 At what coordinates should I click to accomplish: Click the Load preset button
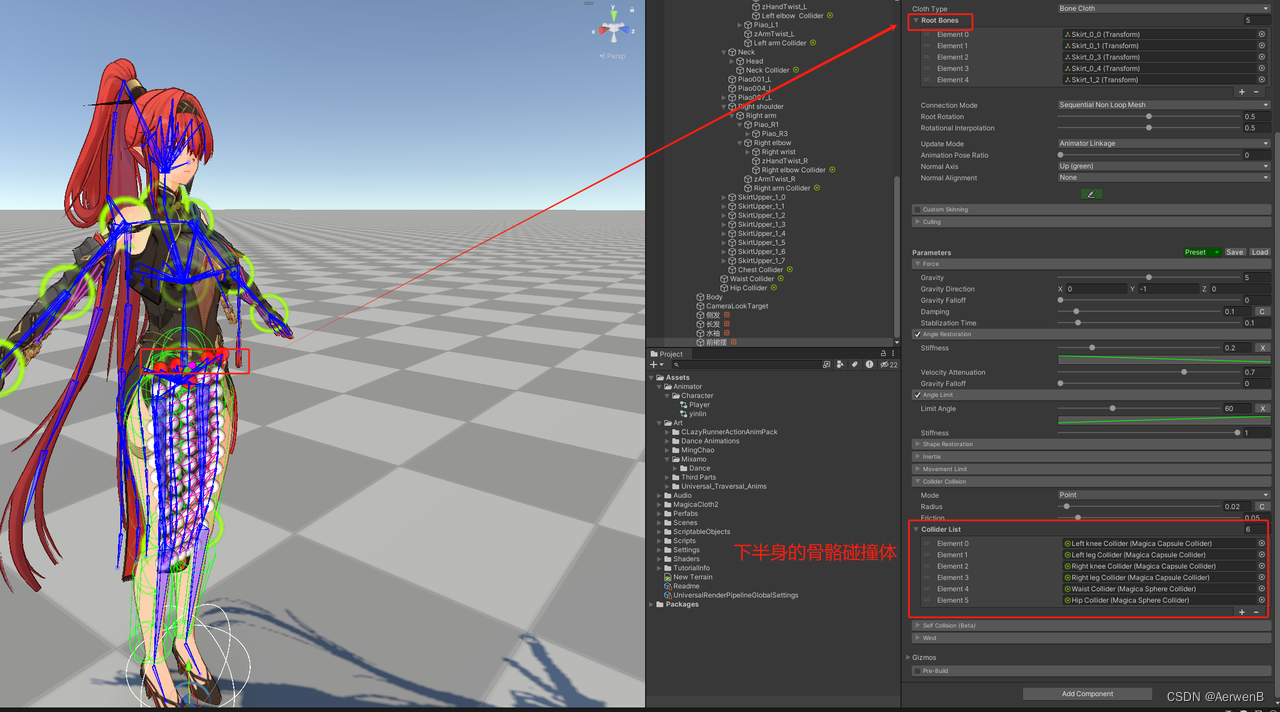coord(1260,252)
